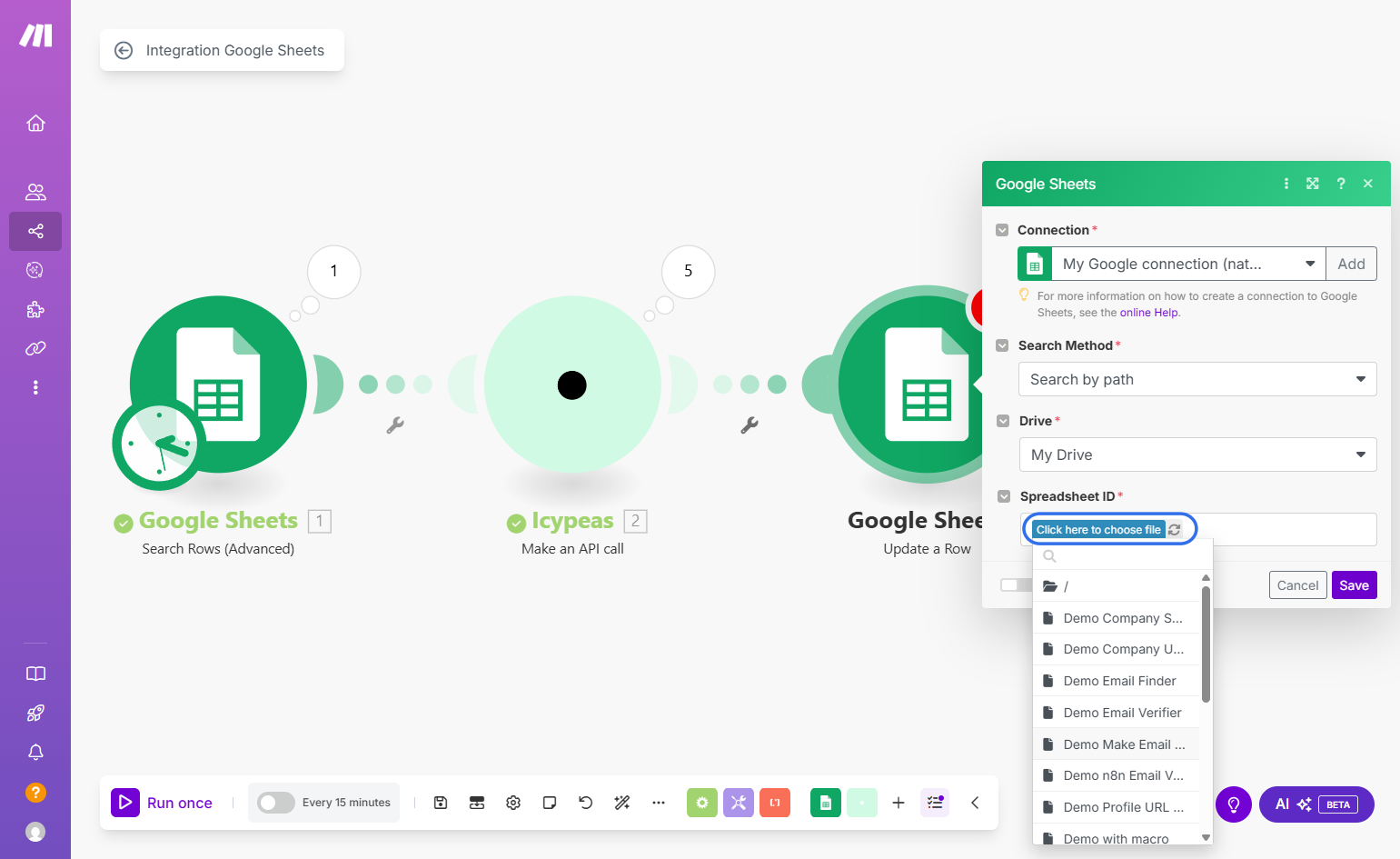This screenshot has height=859, width=1400.
Task: Open the panel's vertical dots menu
Action: tap(1286, 184)
